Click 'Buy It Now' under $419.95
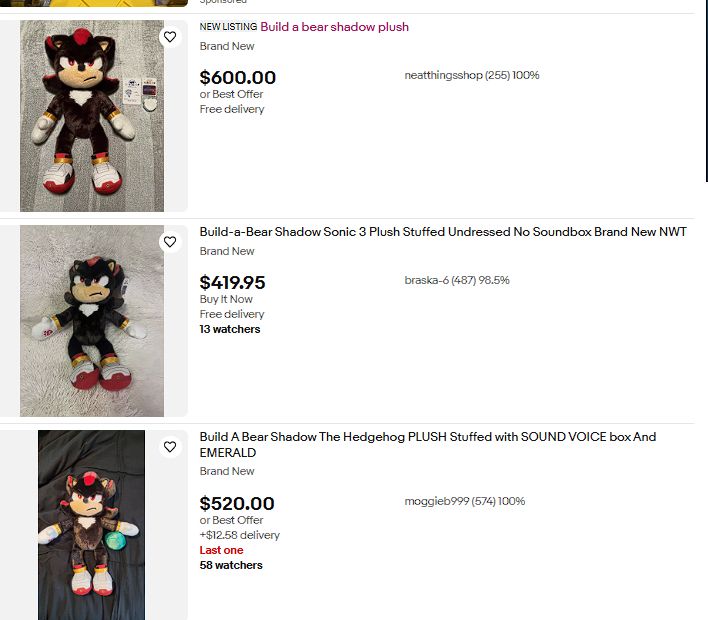The image size is (708, 620). point(226,299)
